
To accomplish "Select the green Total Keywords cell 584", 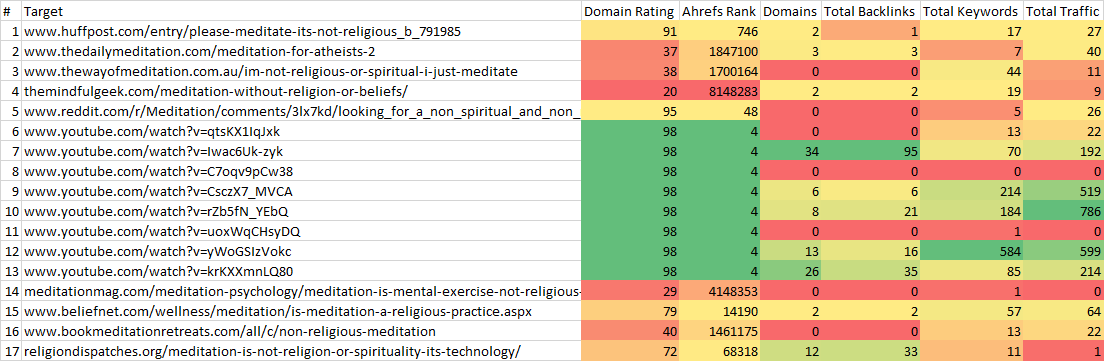I will (x=971, y=252).
